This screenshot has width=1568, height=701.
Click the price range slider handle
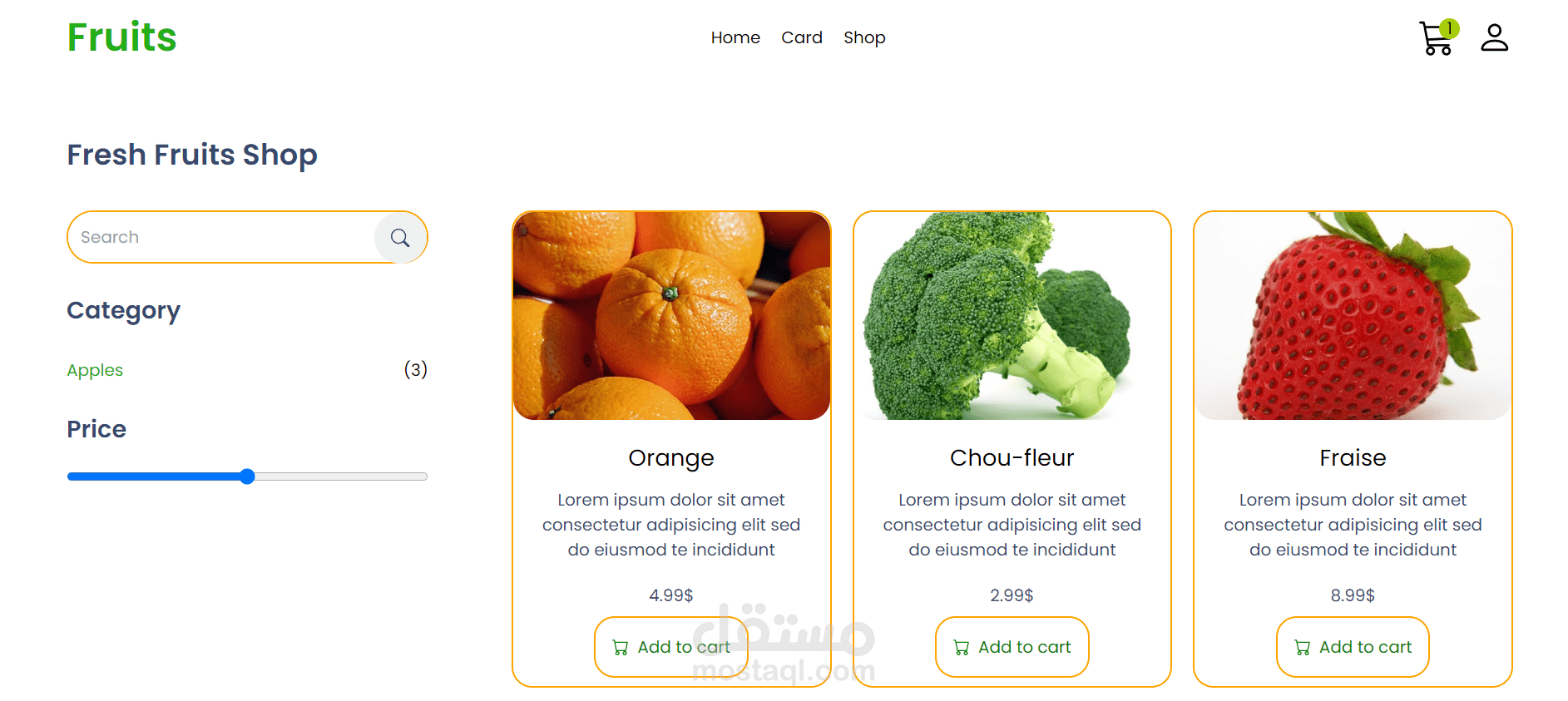[247, 476]
